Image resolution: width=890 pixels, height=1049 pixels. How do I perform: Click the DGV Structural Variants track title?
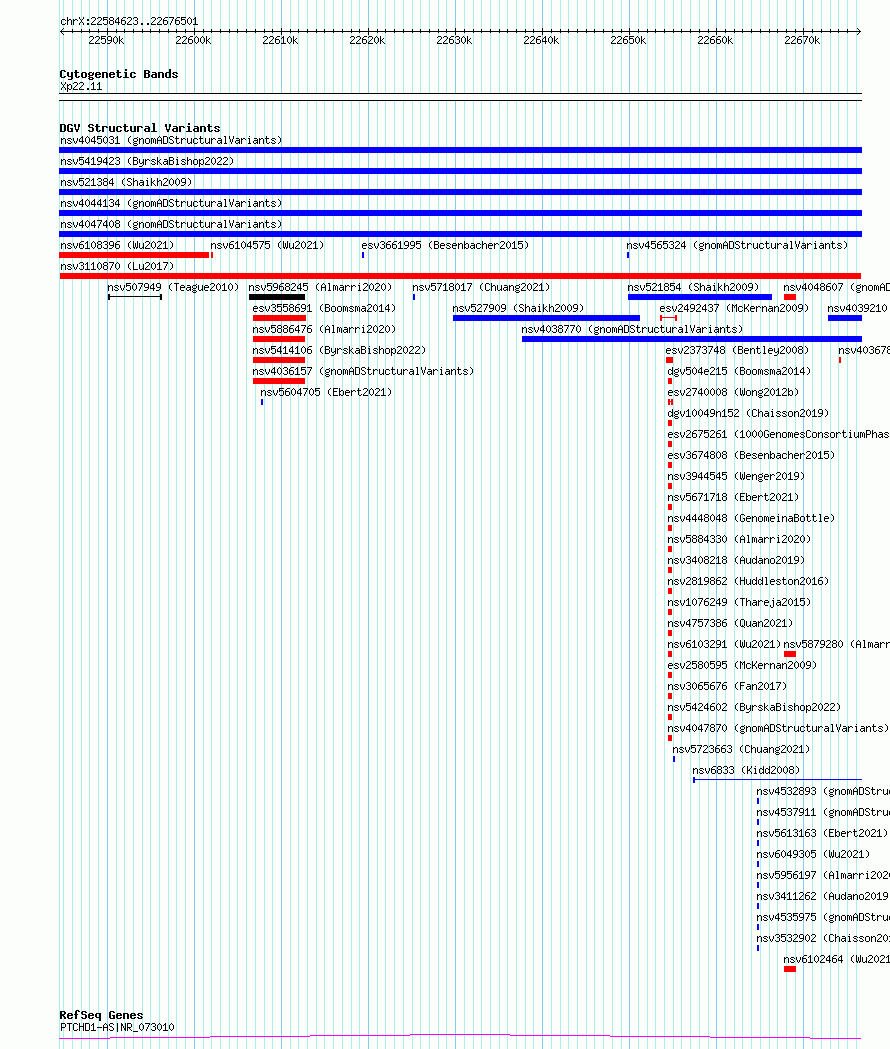140,128
